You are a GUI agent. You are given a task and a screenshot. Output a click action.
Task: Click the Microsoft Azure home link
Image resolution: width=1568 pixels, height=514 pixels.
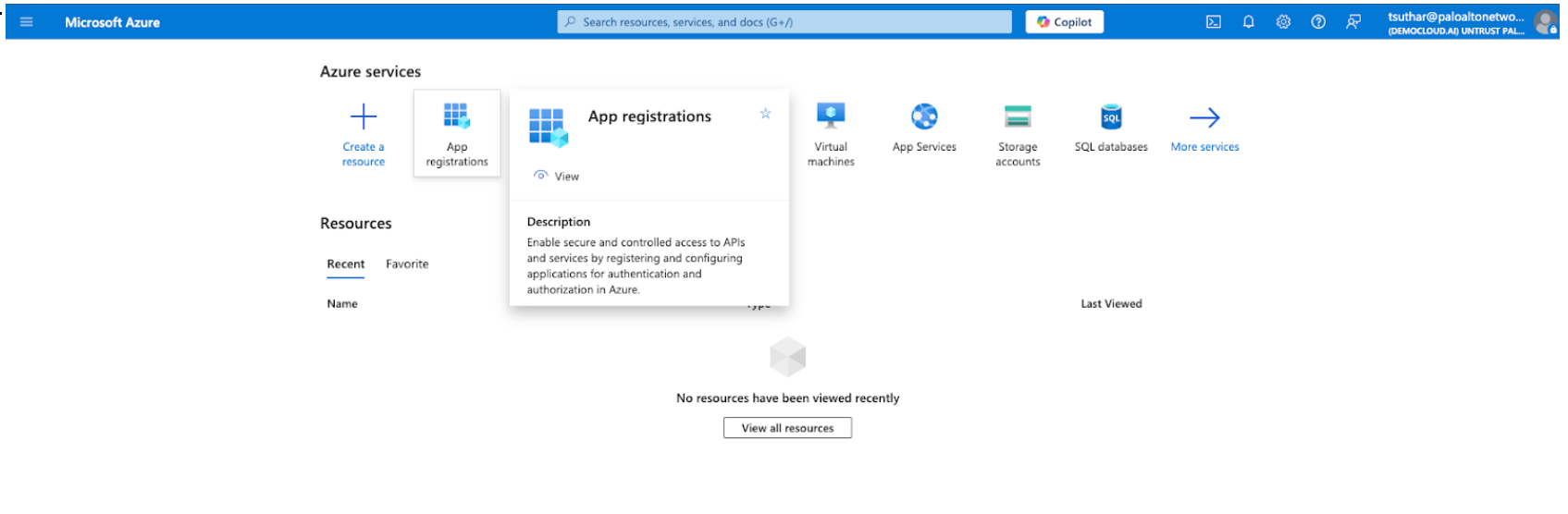(112, 22)
